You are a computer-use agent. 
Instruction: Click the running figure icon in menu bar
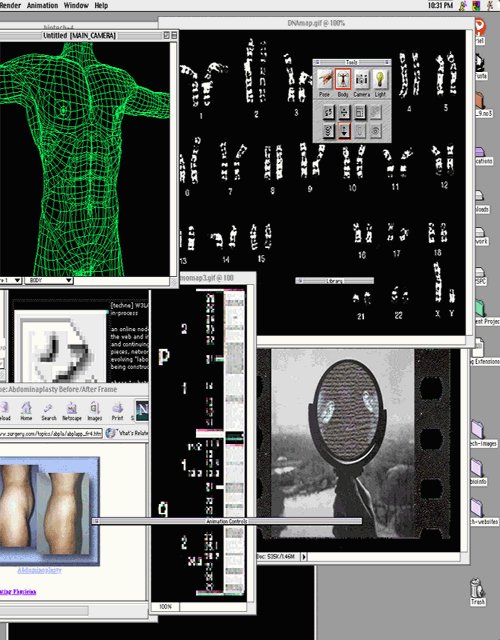coord(490,6)
